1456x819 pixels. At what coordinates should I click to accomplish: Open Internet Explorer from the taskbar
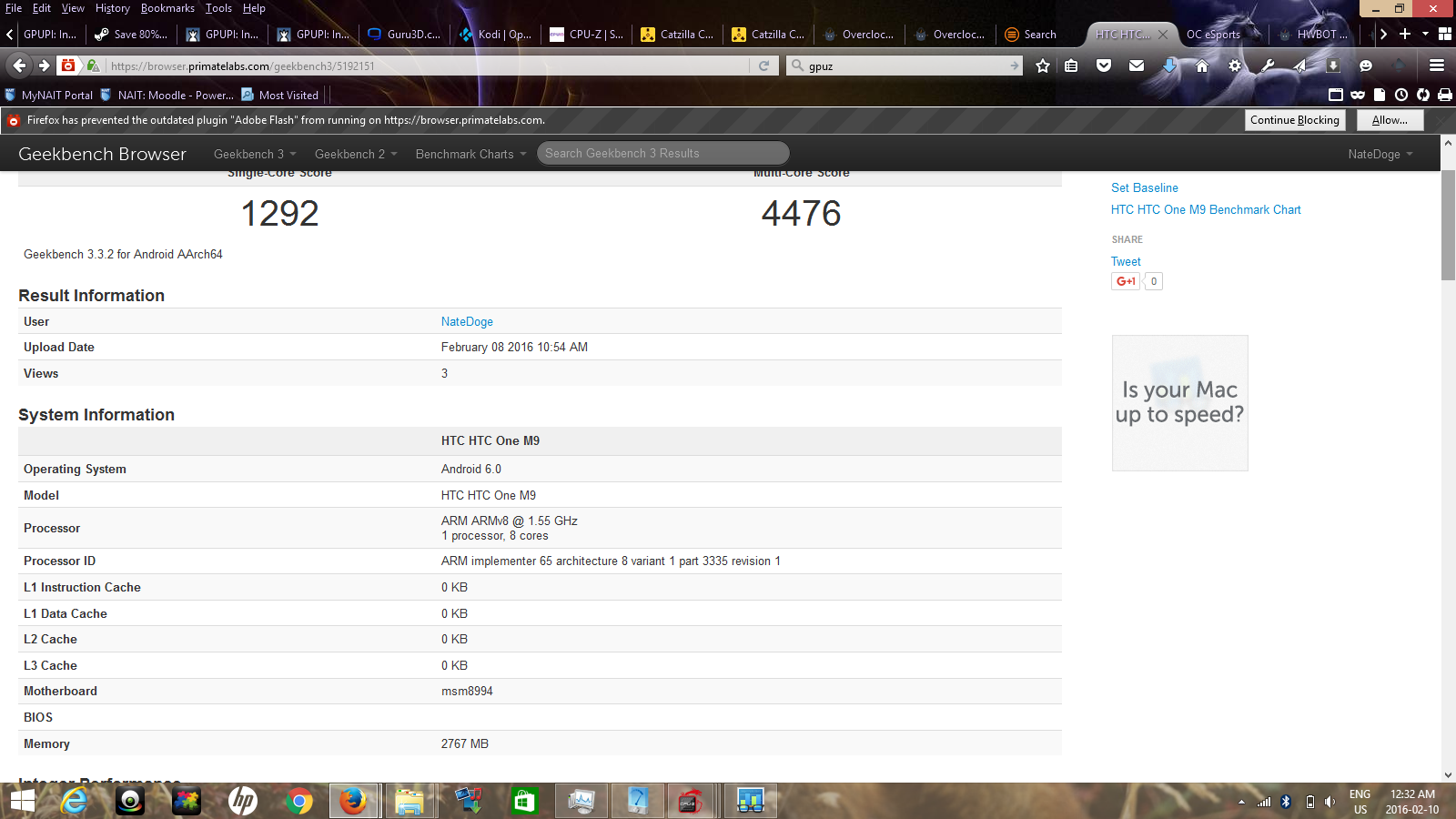click(x=75, y=801)
